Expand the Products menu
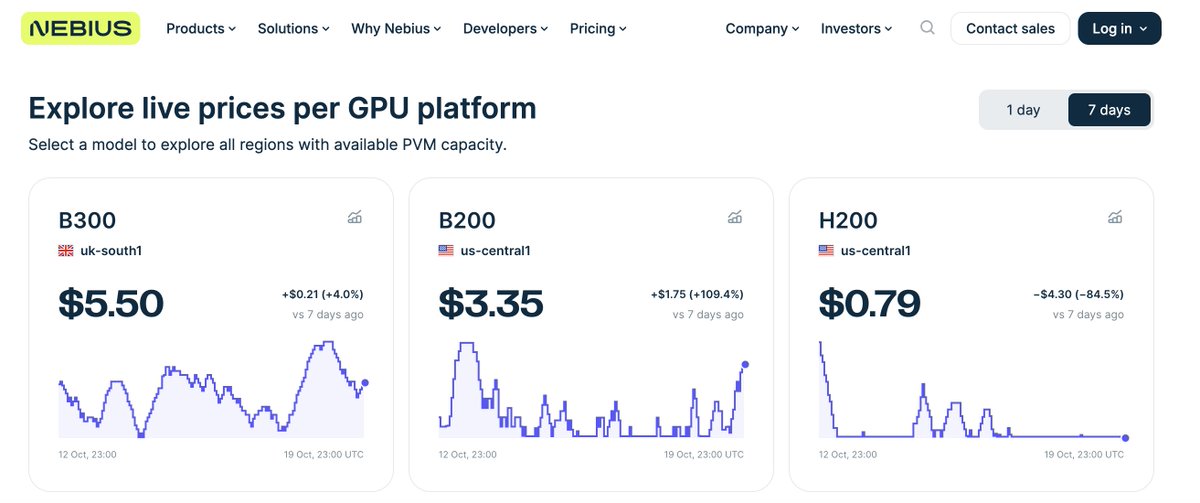Viewport: 1200px width, 503px height. tap(201, 28)
